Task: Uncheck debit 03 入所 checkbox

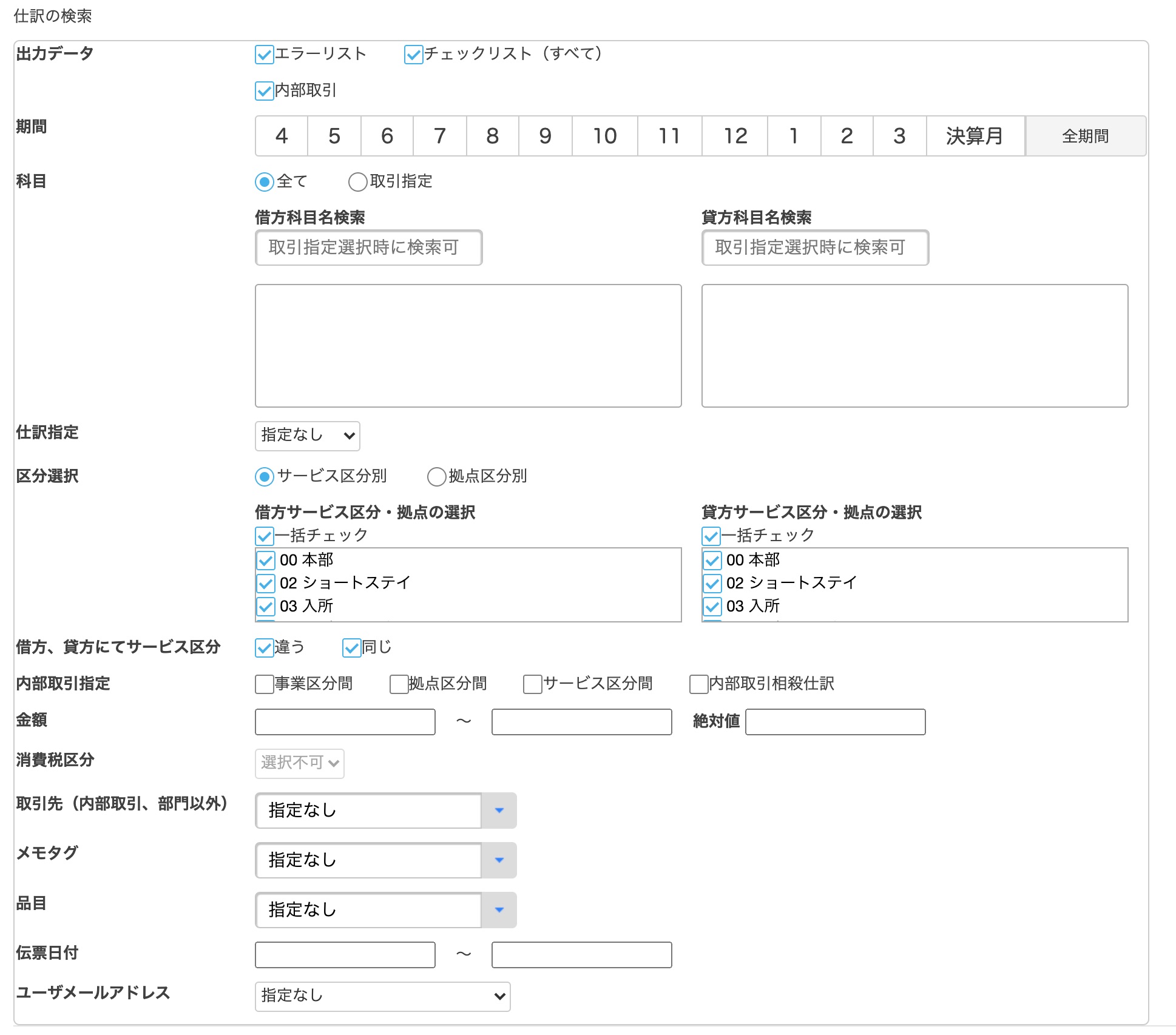Action: [x=266, y=607]
